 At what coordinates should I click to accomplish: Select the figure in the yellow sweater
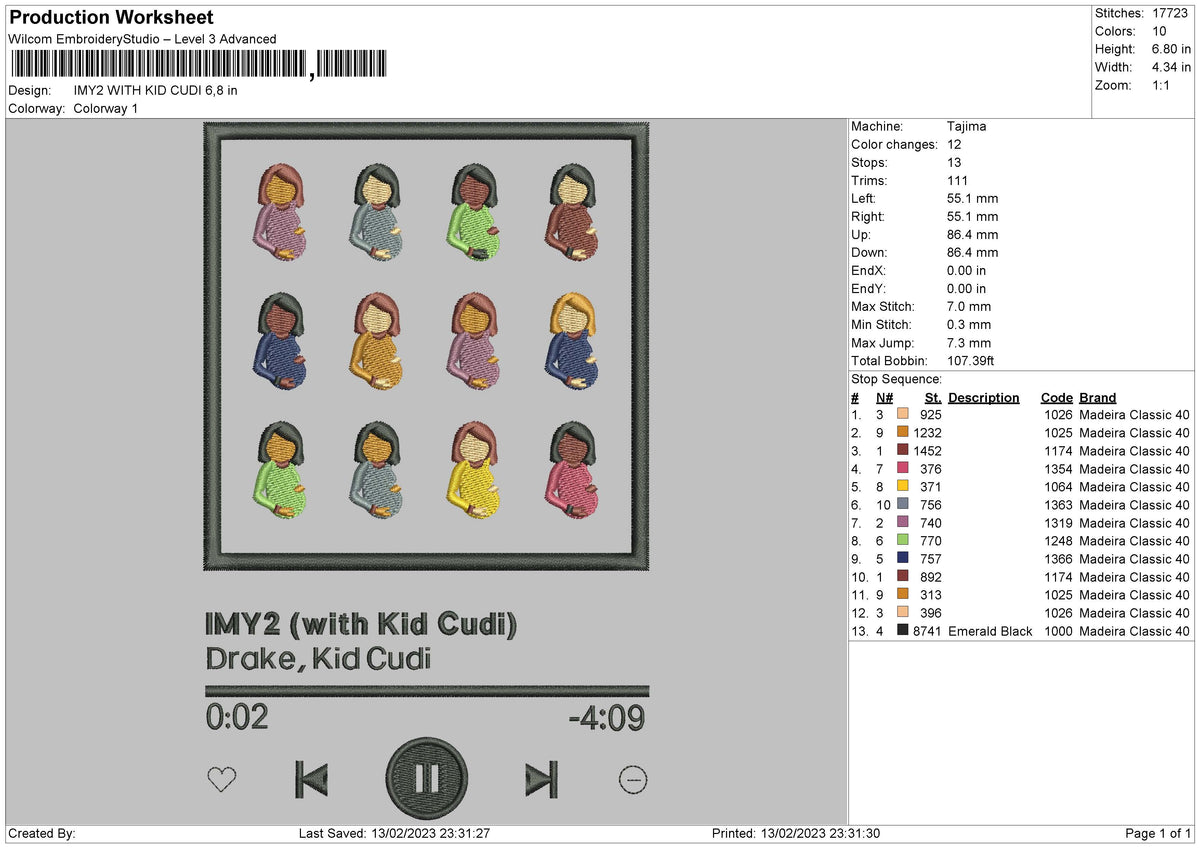(x=476, y=472)
